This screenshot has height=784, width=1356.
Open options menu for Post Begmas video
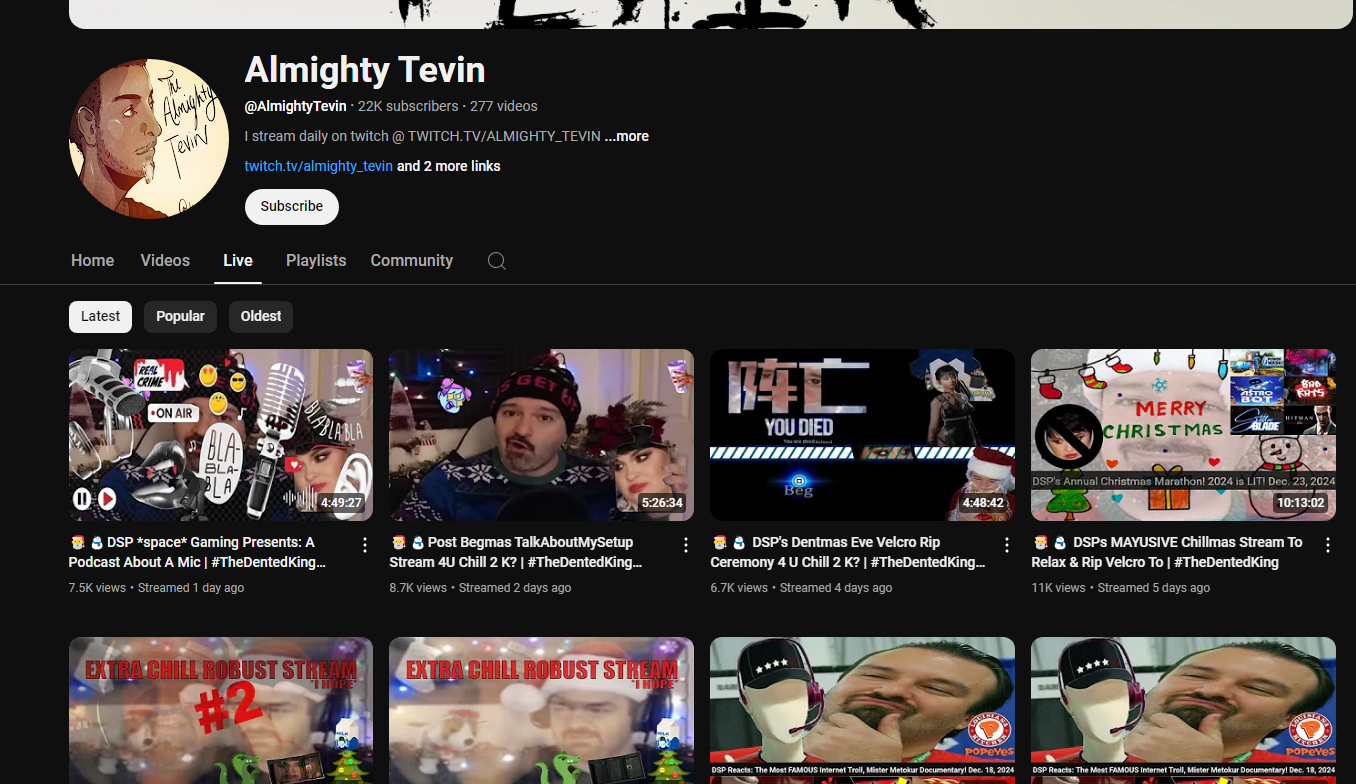[686, 545]
